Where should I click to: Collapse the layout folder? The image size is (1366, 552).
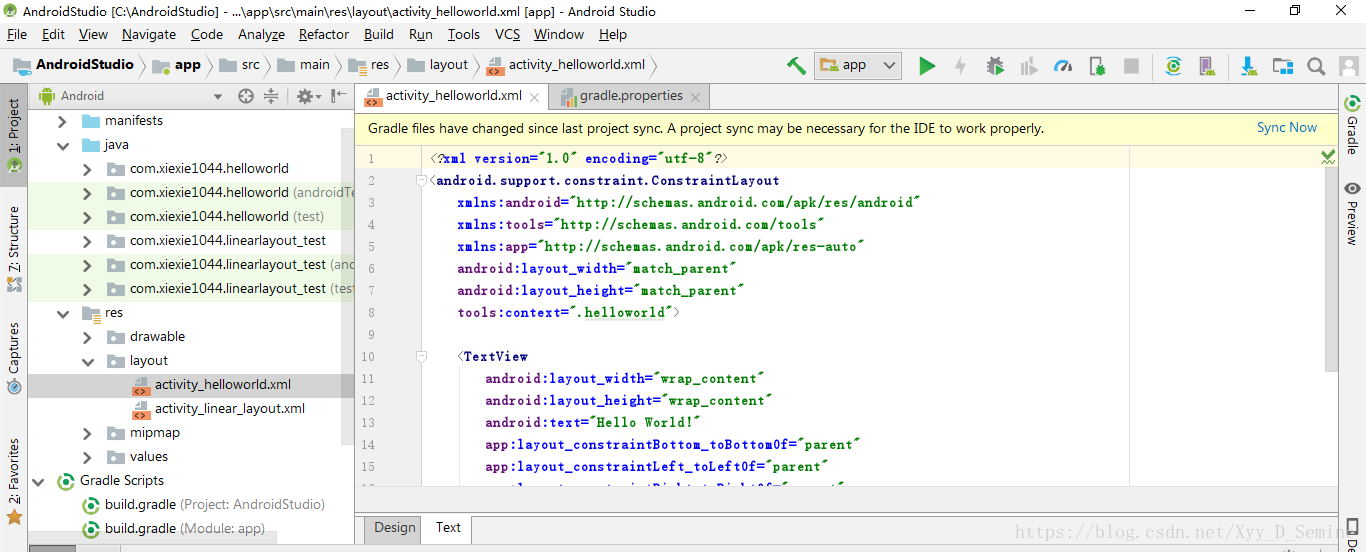pos(87,361)
